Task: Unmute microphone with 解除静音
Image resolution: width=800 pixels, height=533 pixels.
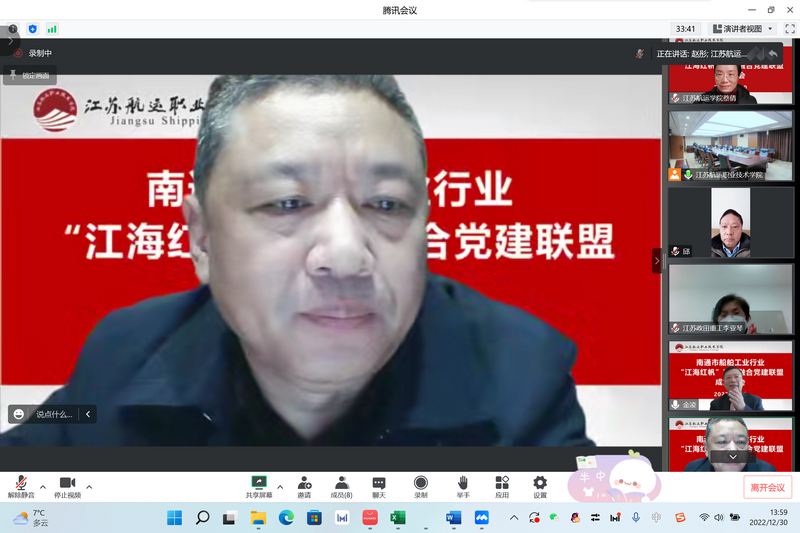Action: coord(21,487)
